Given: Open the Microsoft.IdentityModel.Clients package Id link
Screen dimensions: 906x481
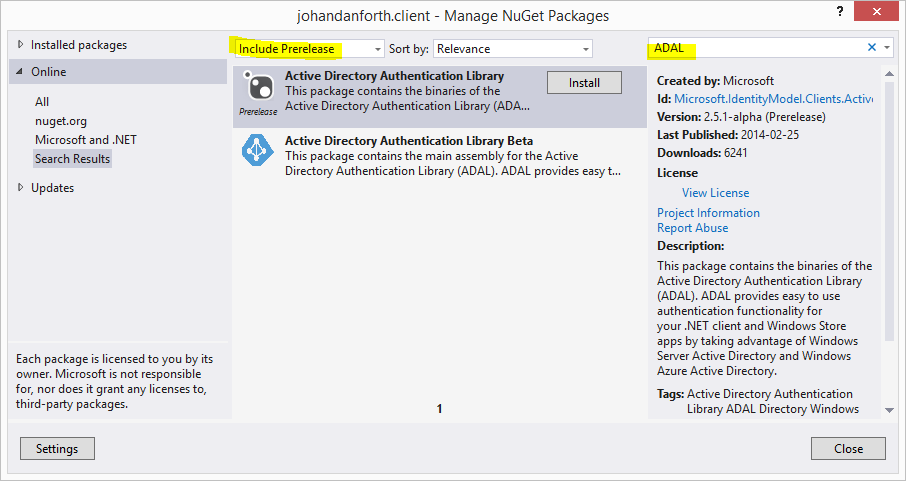Looking at the screenshot, I should pos(773,99).
